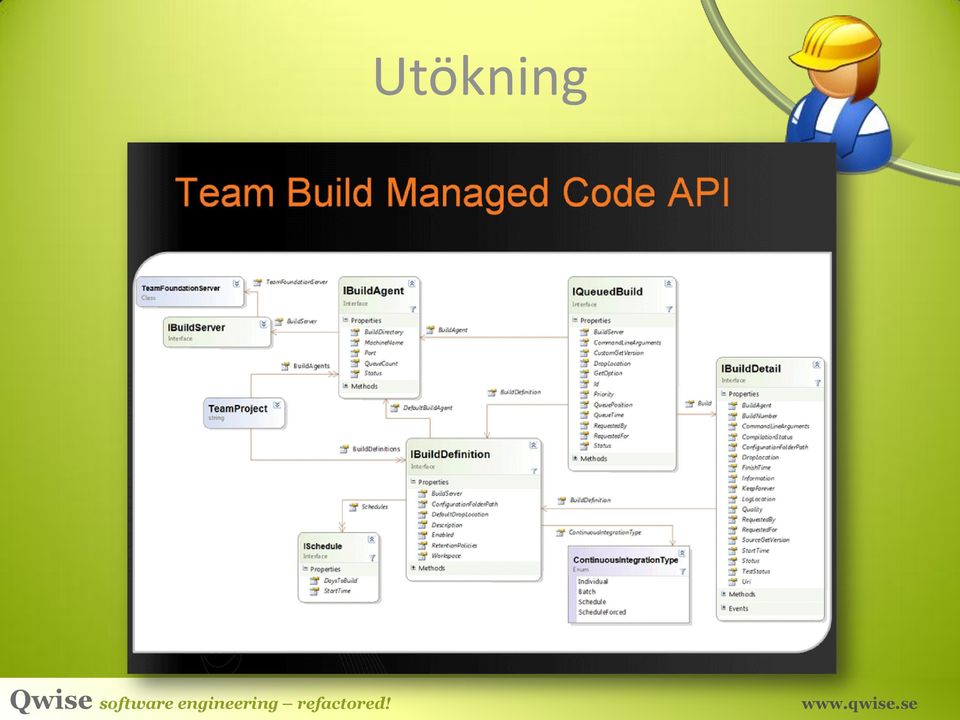Select the Enabled property in IBuildDefinition
This screenshot has width=960, height=720.
tap(443, 534)
